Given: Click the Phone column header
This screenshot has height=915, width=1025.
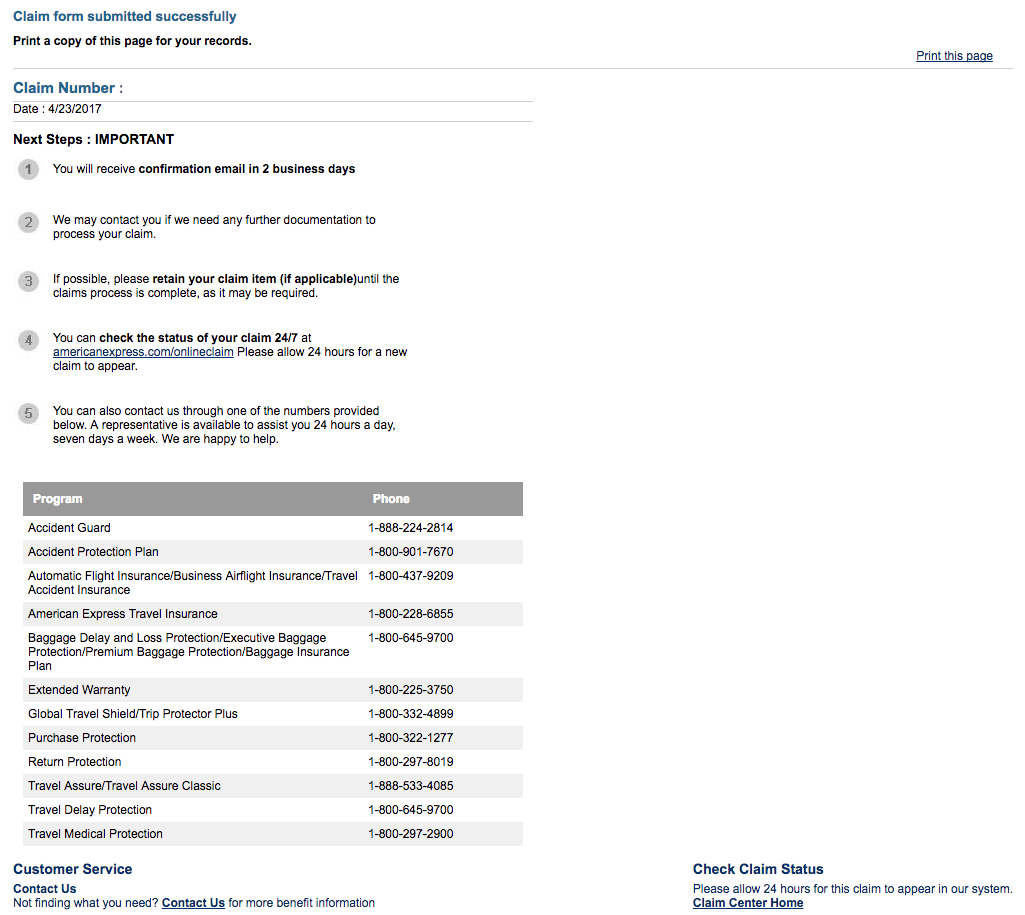Looking at the screenshot, I should (x=391, y=499).
